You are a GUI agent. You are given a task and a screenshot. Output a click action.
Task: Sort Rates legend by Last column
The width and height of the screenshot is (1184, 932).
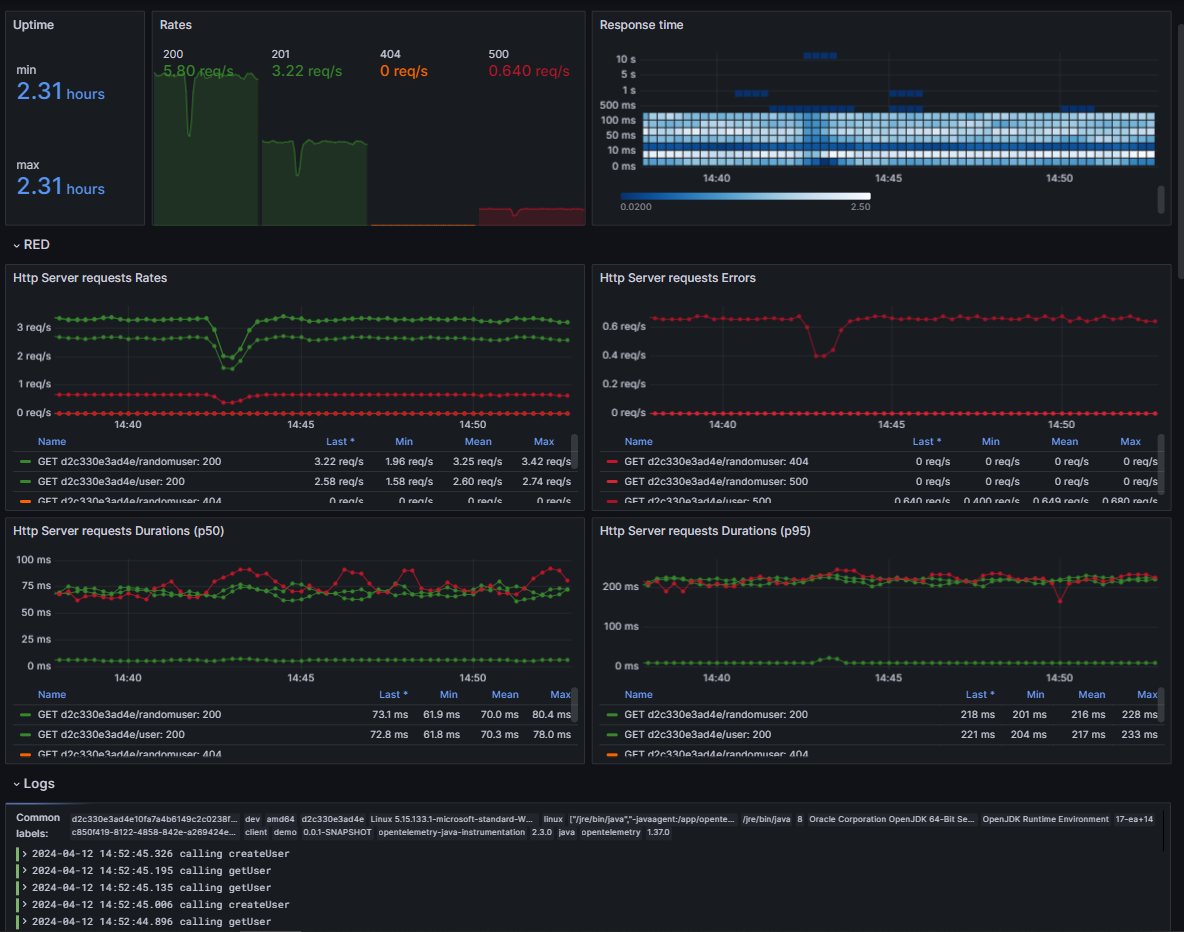pos(340,441)
